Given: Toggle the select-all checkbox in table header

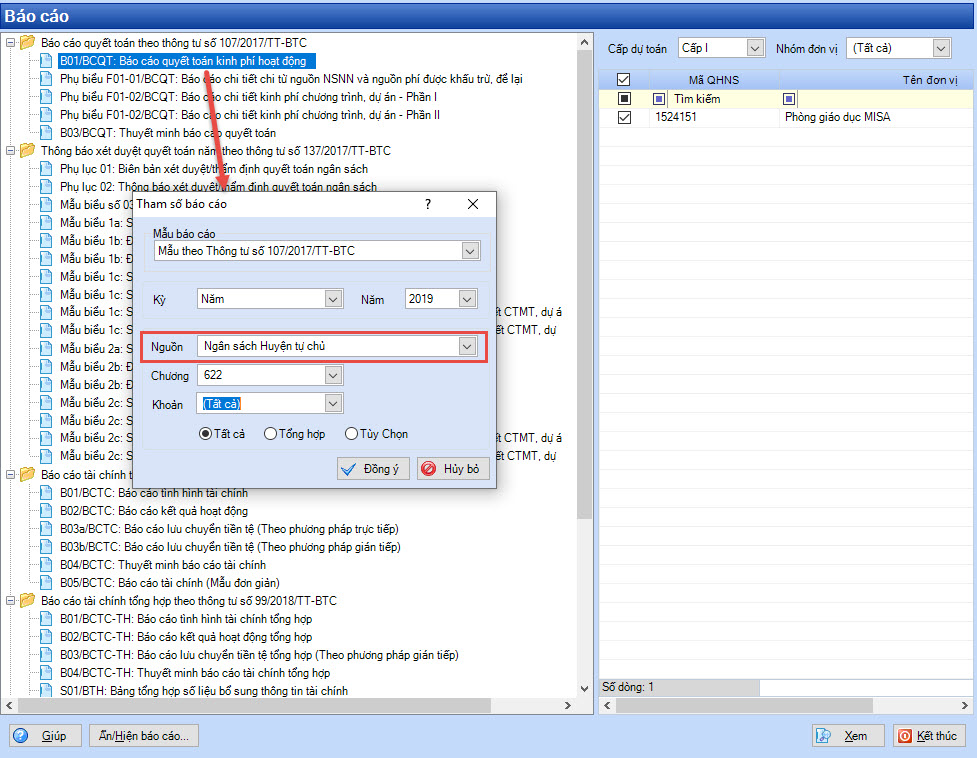Looking at the screenshot, I should pos(624,80).
